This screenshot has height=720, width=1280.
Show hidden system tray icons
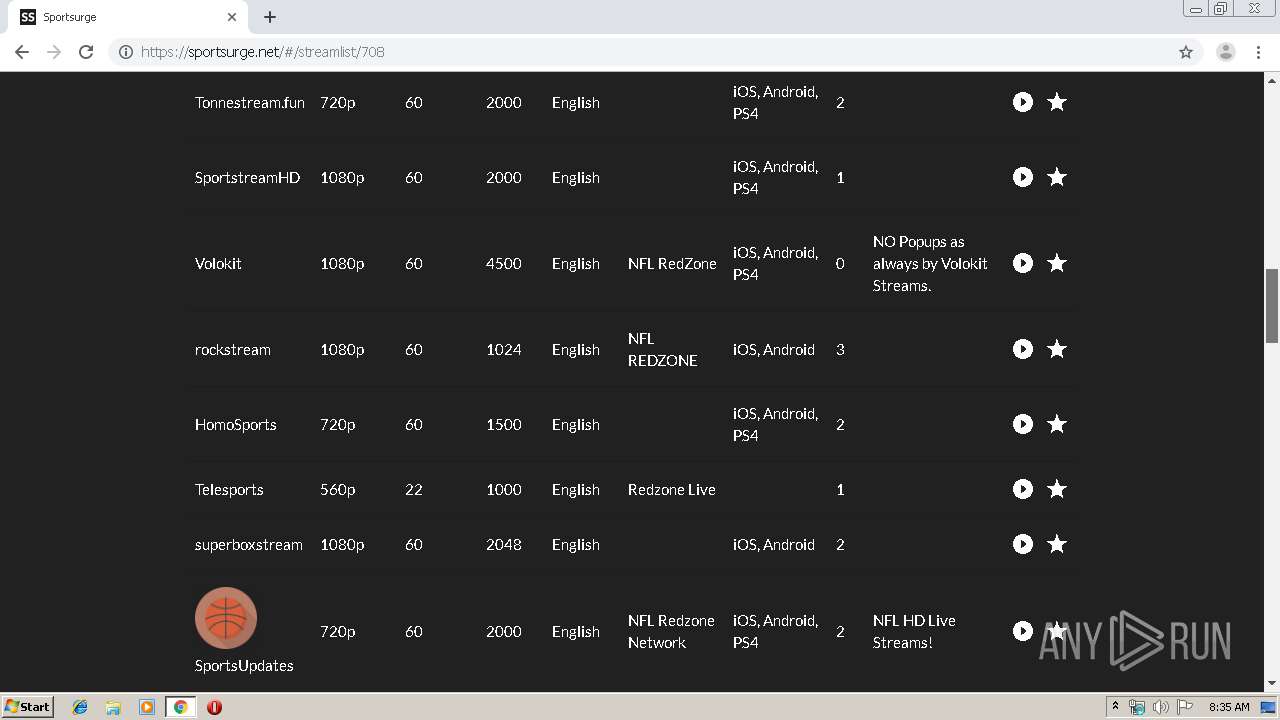[x=1115, y=707]
